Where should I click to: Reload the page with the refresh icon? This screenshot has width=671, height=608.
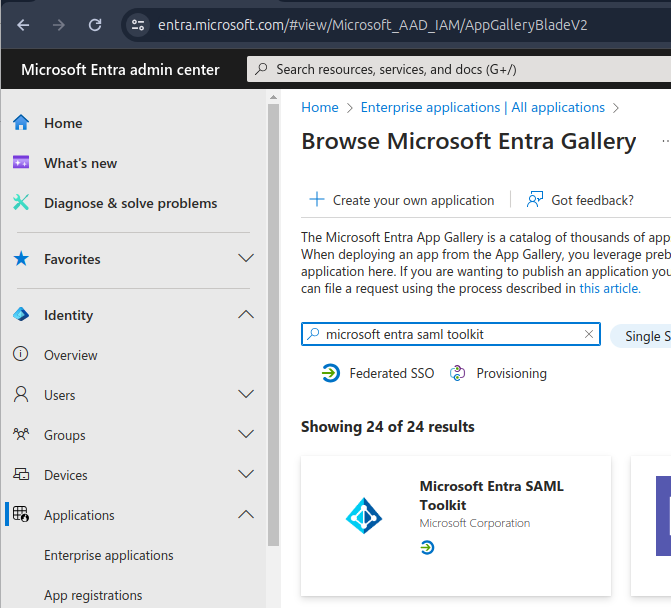(95, 25)
